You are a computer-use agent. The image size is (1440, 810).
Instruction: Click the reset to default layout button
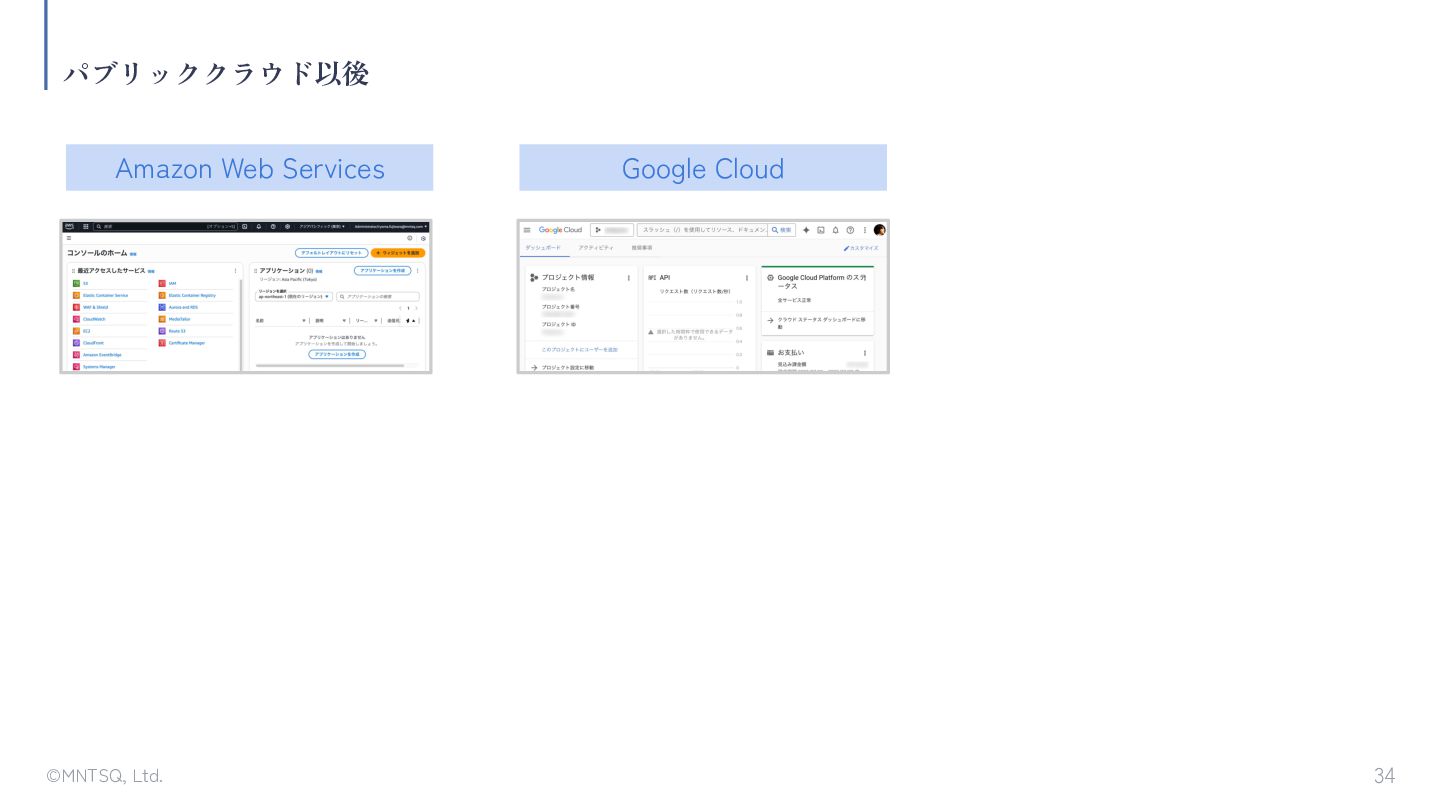tap(331, 253)
